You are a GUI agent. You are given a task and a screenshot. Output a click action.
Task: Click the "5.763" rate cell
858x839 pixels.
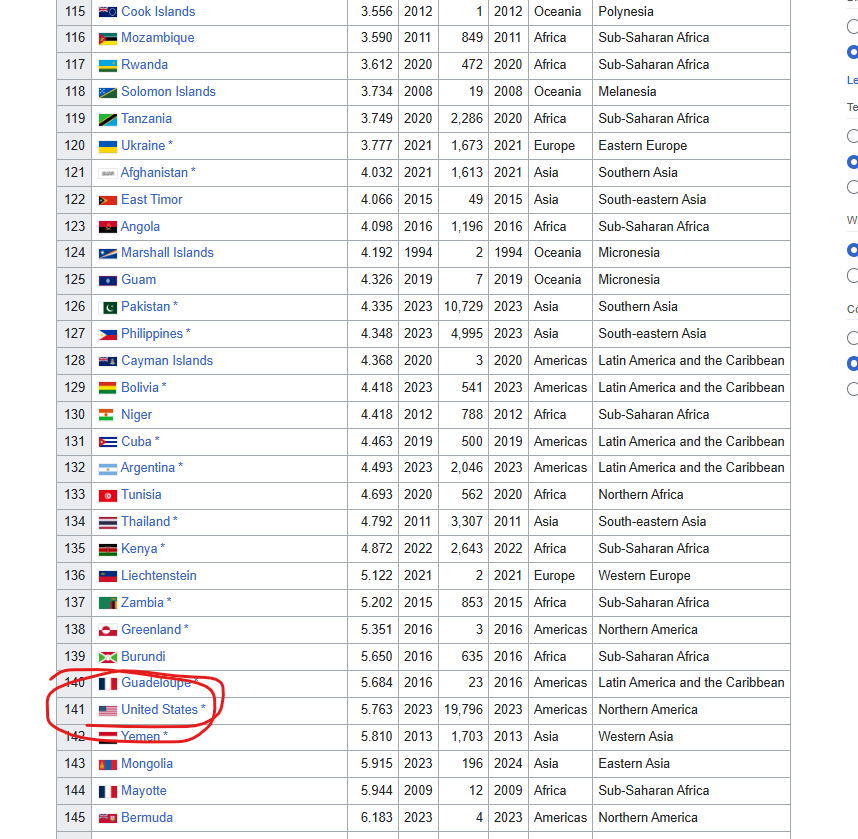click(x=373, y=710)
